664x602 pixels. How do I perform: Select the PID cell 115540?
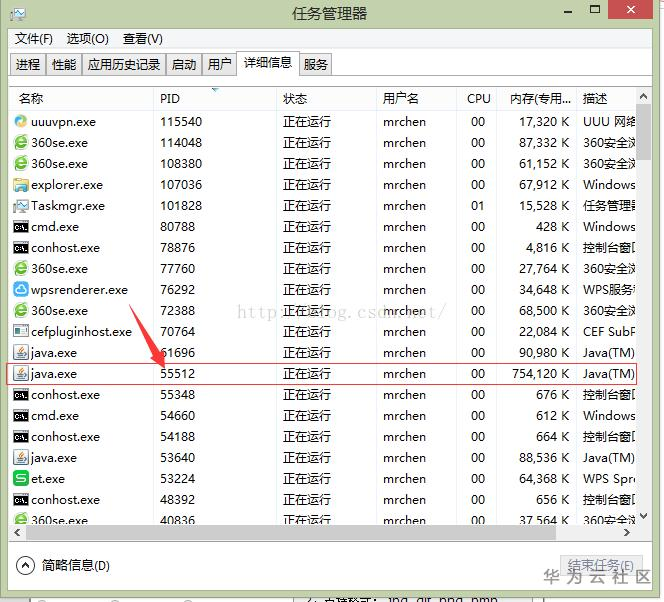[x=181, y=122]
